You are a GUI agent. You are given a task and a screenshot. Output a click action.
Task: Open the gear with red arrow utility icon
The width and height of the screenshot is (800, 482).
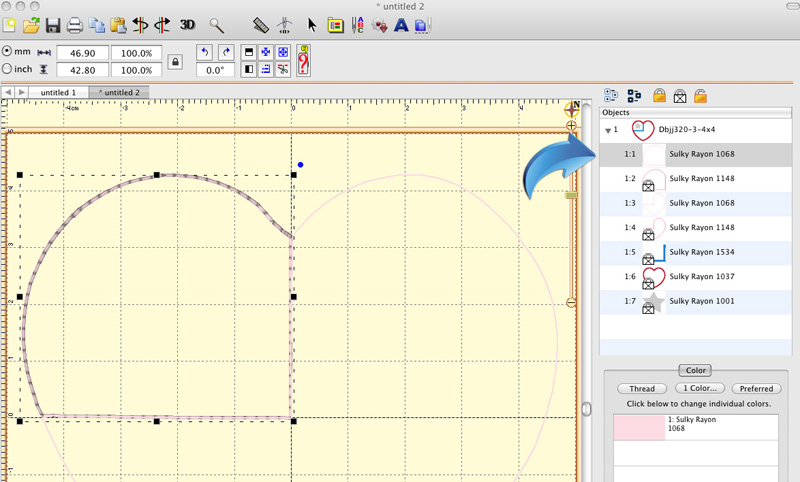point(379,25)
